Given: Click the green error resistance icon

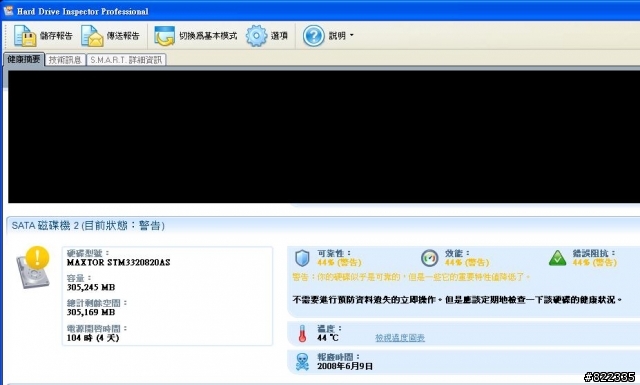Looking at the screenshot, I should pos(558,258).
